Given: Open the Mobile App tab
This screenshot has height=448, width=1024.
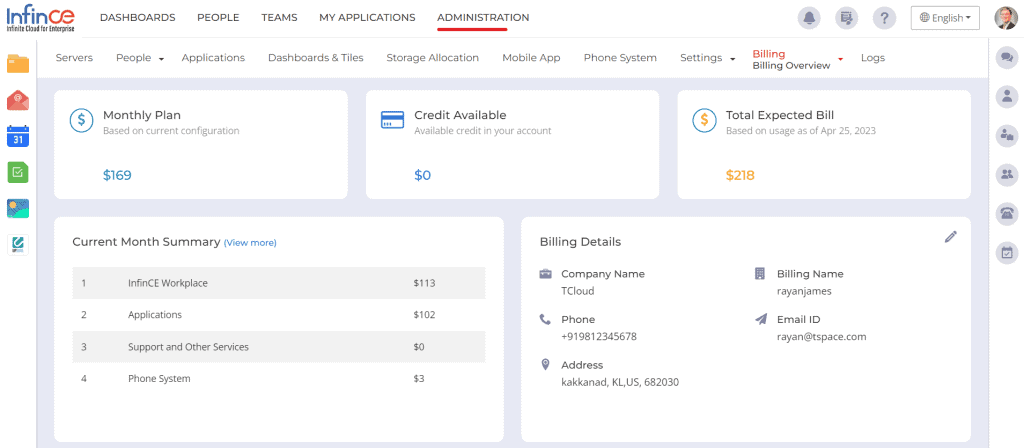Looking at the screenshot, I should (531, 57).
